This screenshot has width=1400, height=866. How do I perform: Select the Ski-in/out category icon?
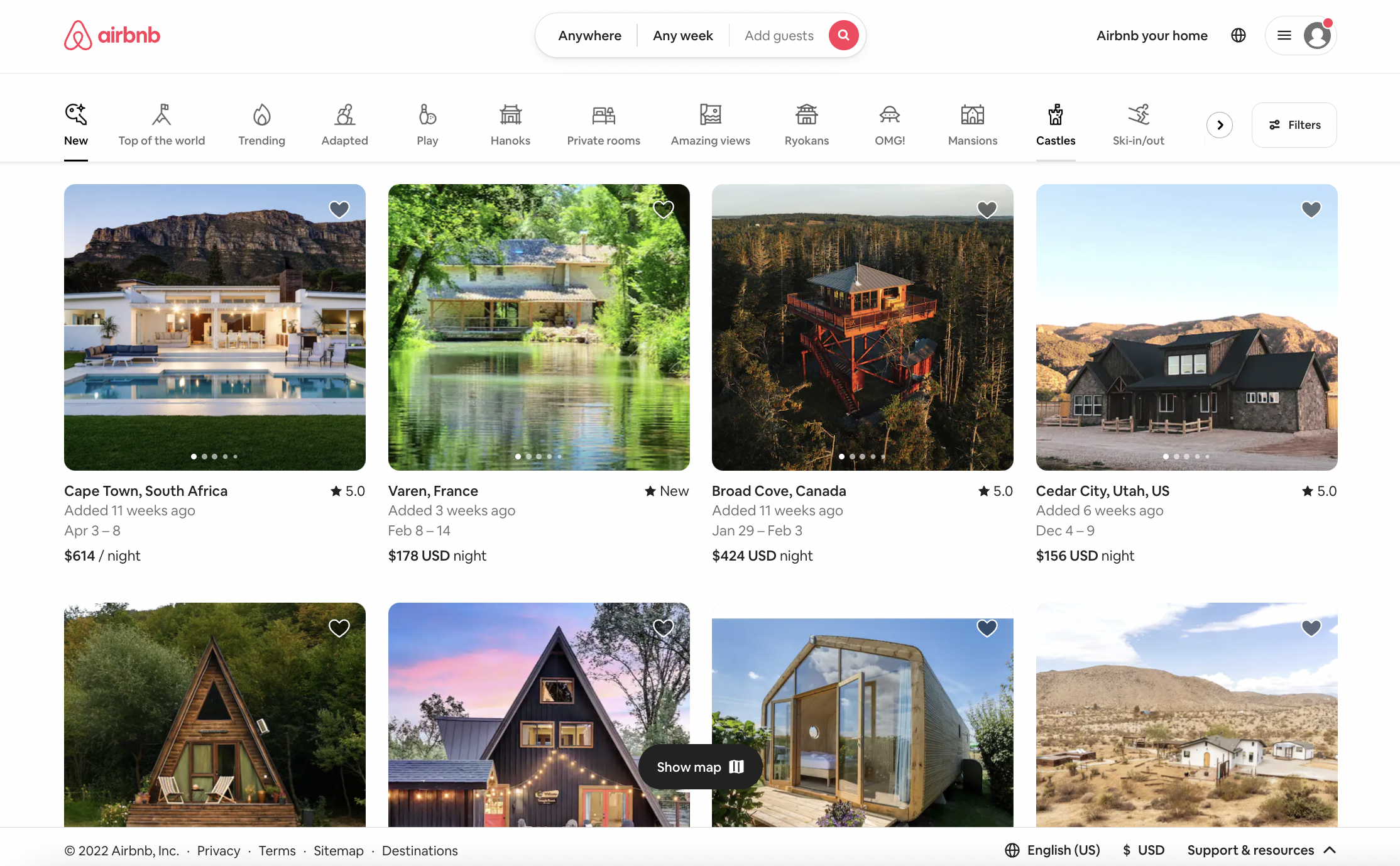pyautogui.click(x=1138, y=115)
